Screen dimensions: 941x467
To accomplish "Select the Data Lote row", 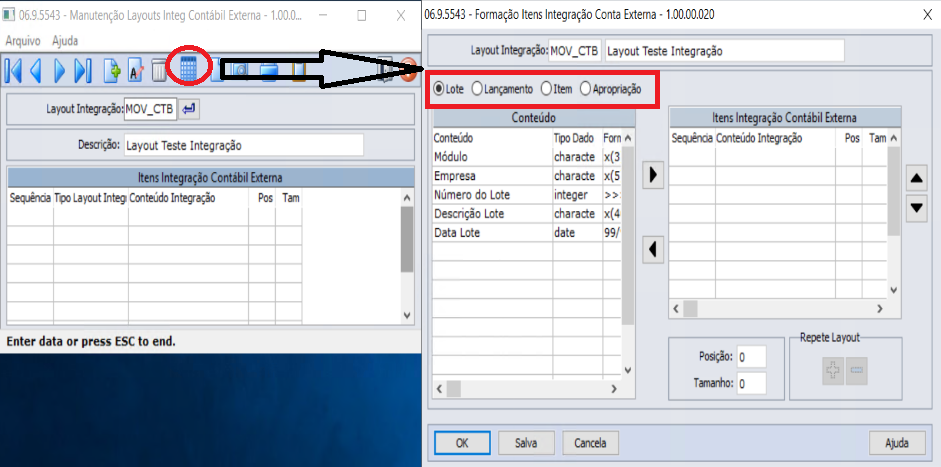I will [x=528, y=233].
